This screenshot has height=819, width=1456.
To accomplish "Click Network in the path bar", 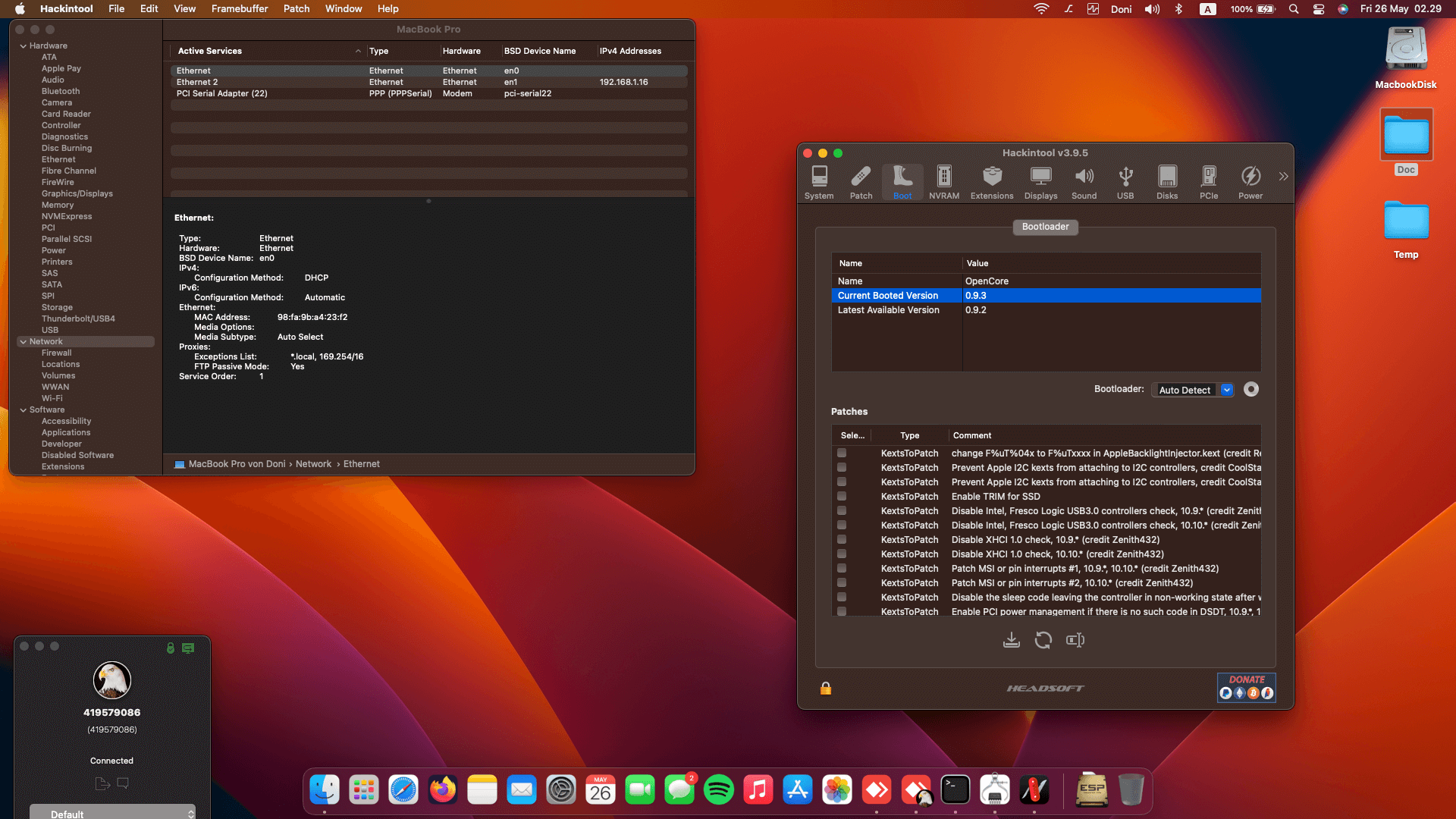I will pyautogui.click(x=313, y=464).
